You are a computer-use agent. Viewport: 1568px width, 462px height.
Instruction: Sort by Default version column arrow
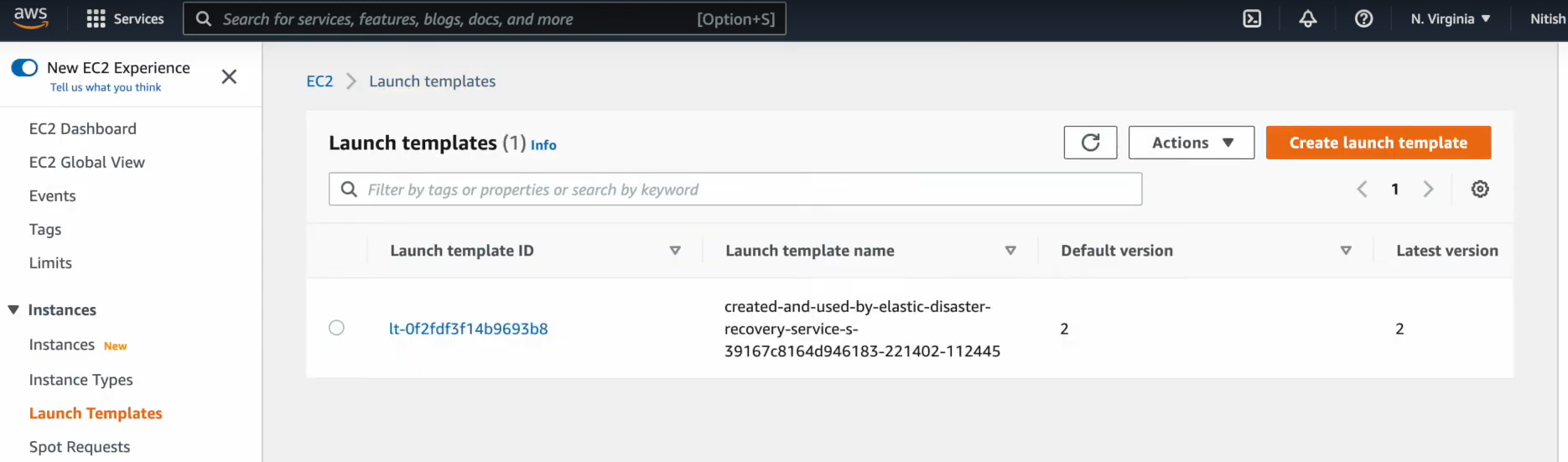click(x=1346, y=251)
